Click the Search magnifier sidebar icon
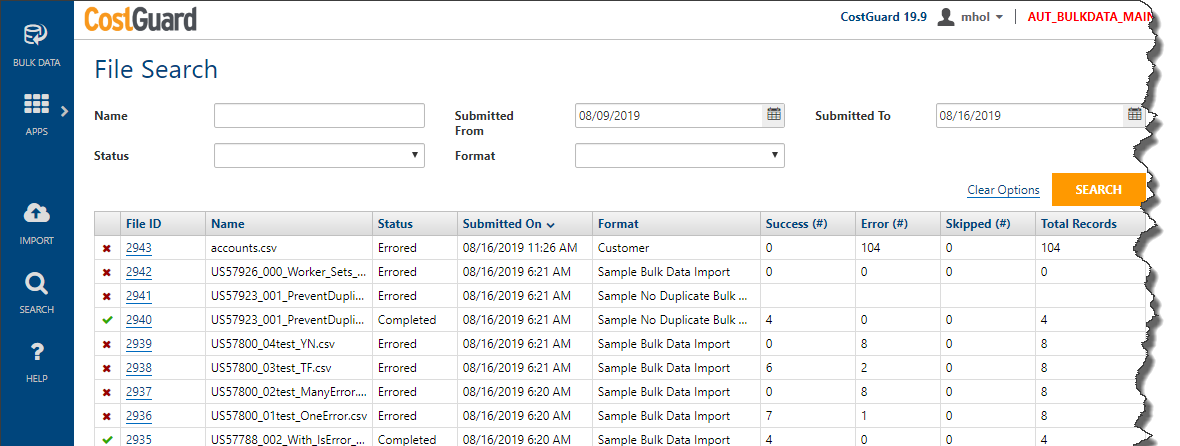Screen dimensions: 1180x446 36,284
